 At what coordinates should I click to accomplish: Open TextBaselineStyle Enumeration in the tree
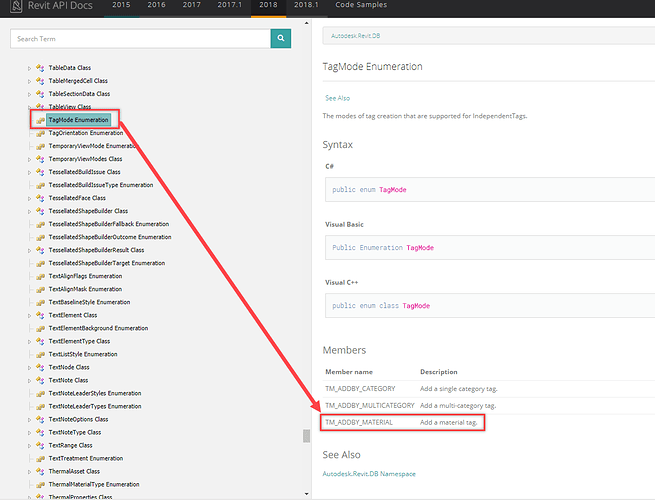pos(89,302)
